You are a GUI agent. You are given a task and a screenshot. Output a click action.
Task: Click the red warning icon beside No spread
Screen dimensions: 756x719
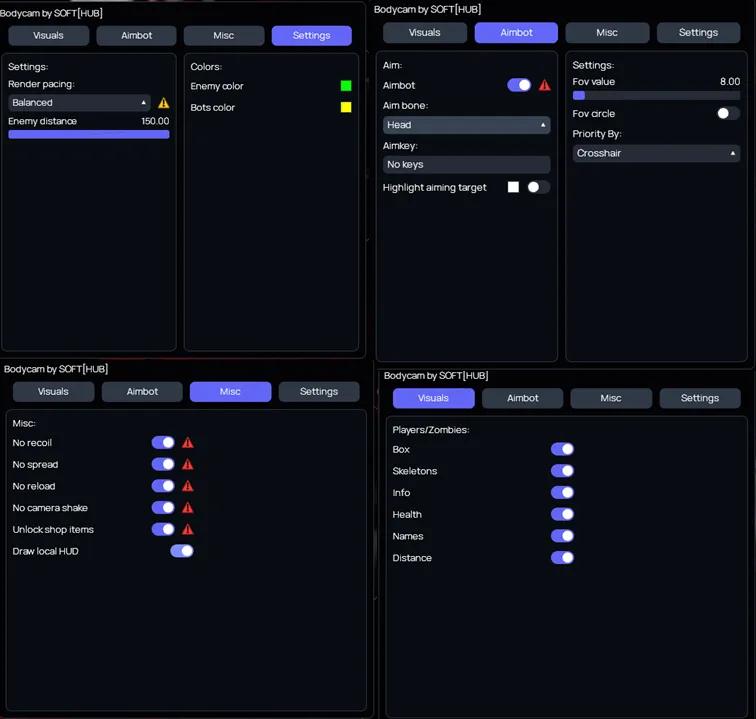(188, 464)
